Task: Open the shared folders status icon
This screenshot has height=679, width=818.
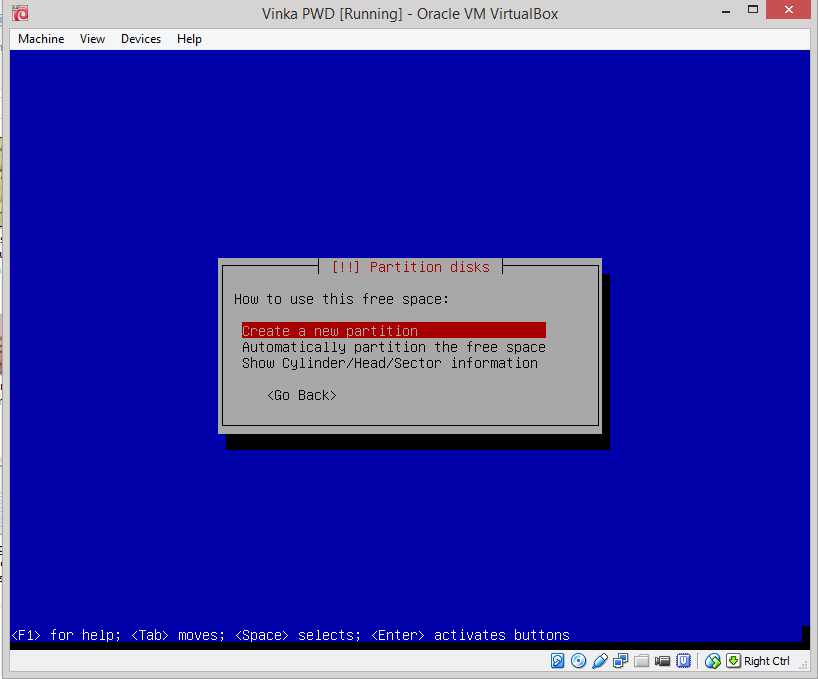Action: [641, 661]
